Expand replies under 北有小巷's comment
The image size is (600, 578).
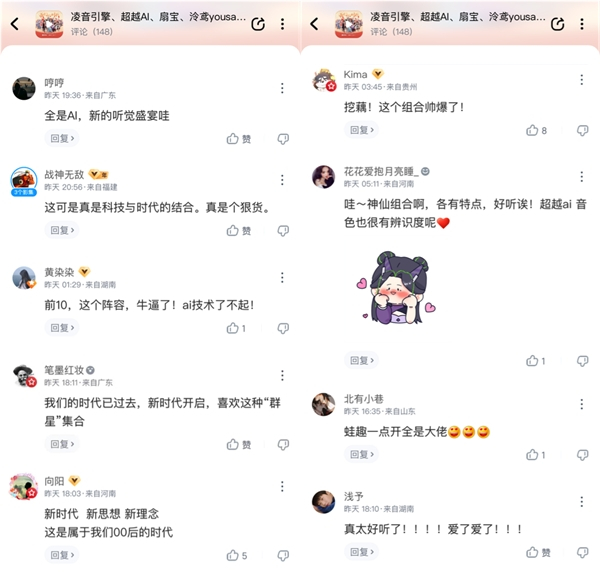pyautogui.click(x=362, y=454)
